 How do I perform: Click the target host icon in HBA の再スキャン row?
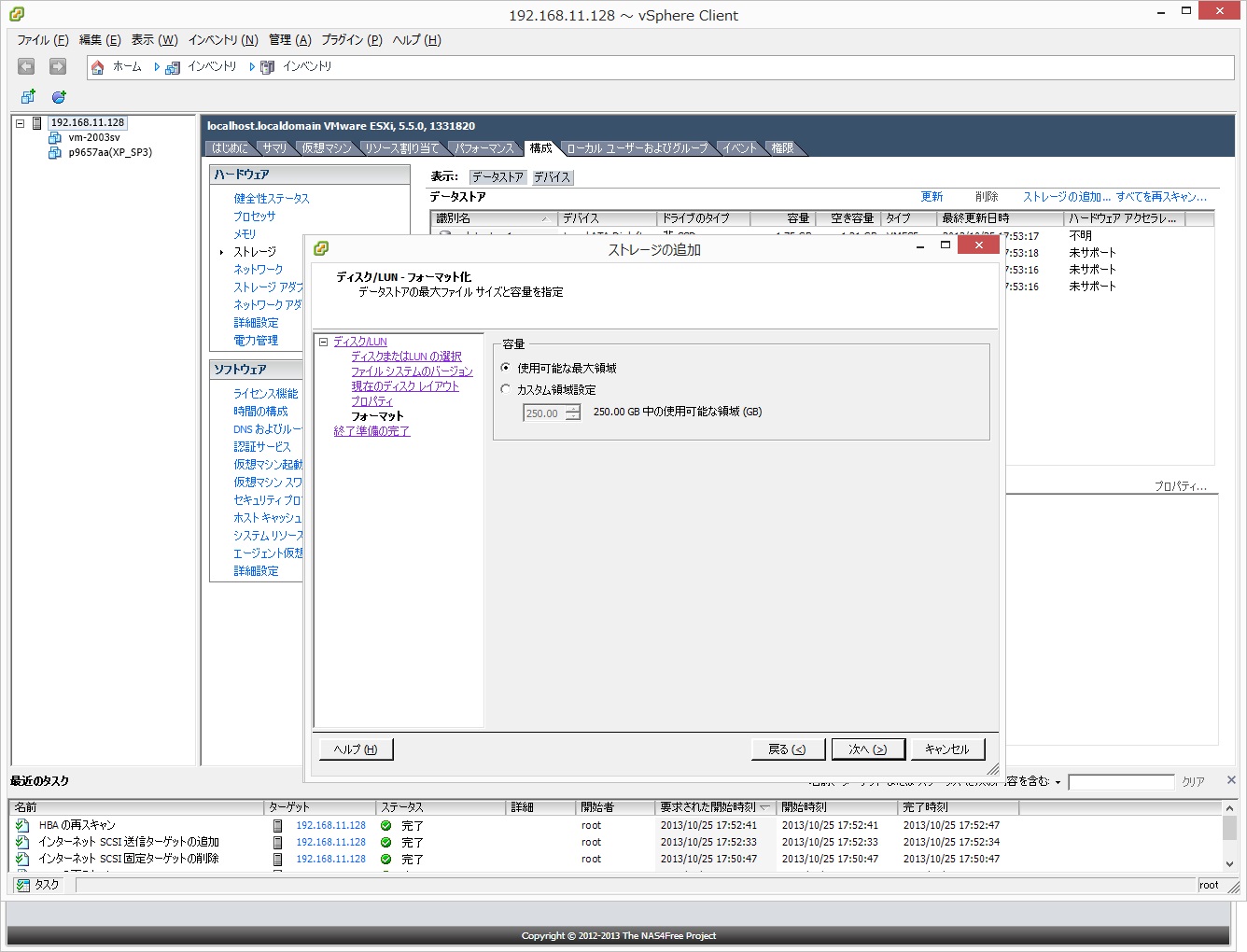pyautogui.click(x=277, y=825)
